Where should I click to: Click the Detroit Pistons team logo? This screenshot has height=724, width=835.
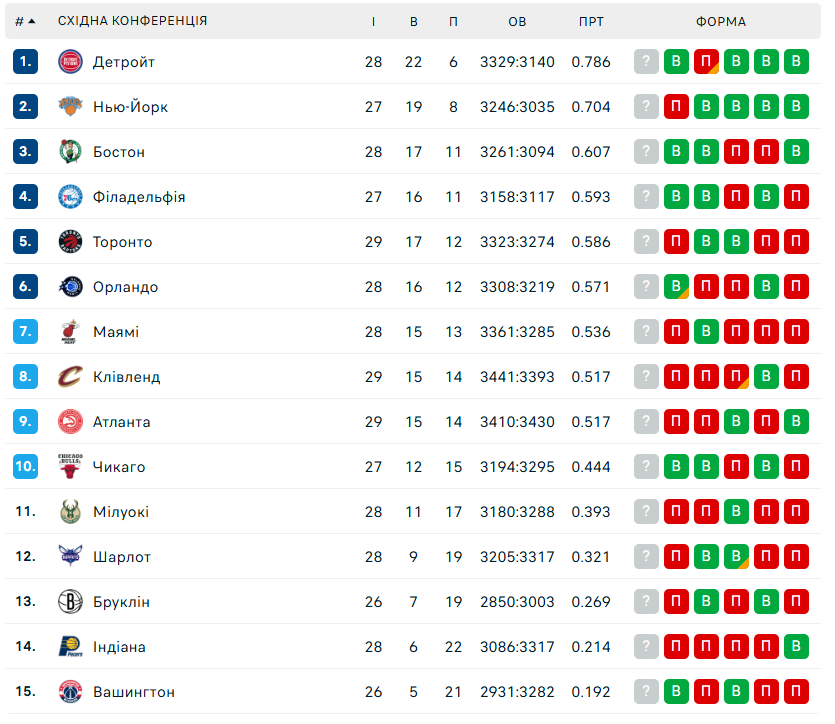click(70, 62)
